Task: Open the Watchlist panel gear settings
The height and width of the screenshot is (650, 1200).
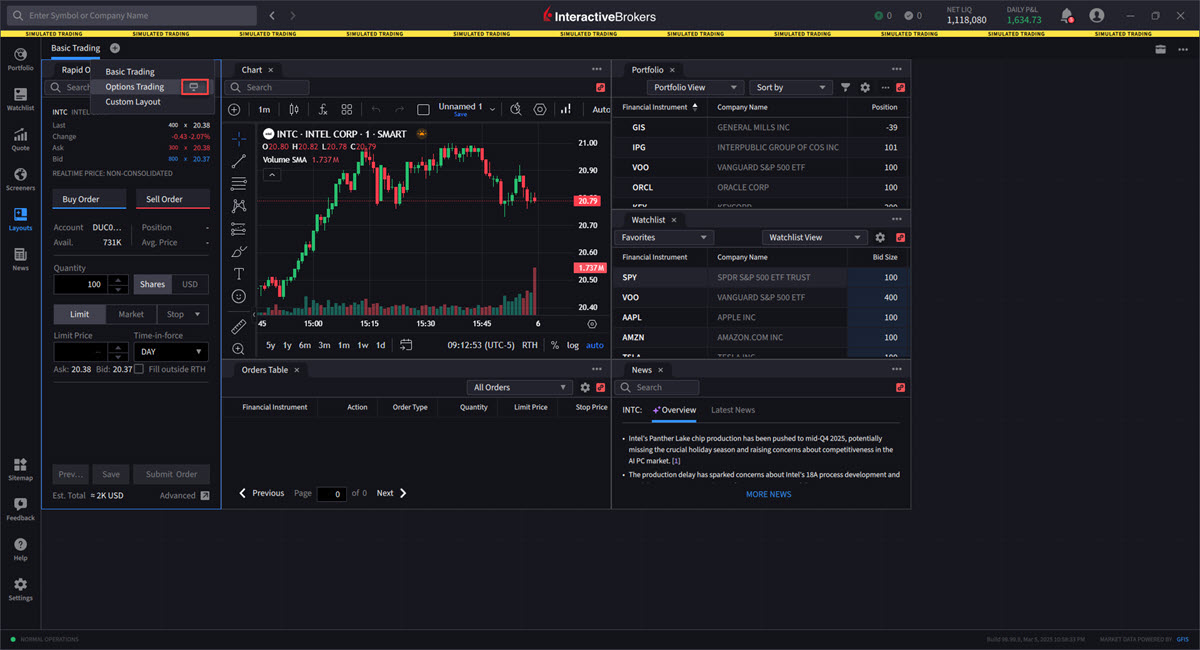Action: point(880,237)
